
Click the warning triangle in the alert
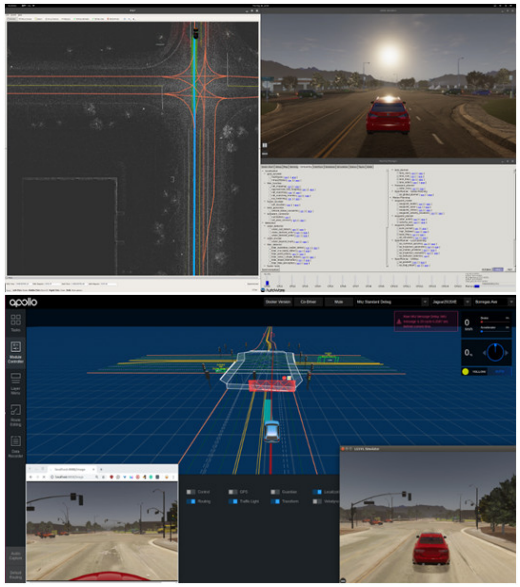pyautogui.click(x=399, y=322)
